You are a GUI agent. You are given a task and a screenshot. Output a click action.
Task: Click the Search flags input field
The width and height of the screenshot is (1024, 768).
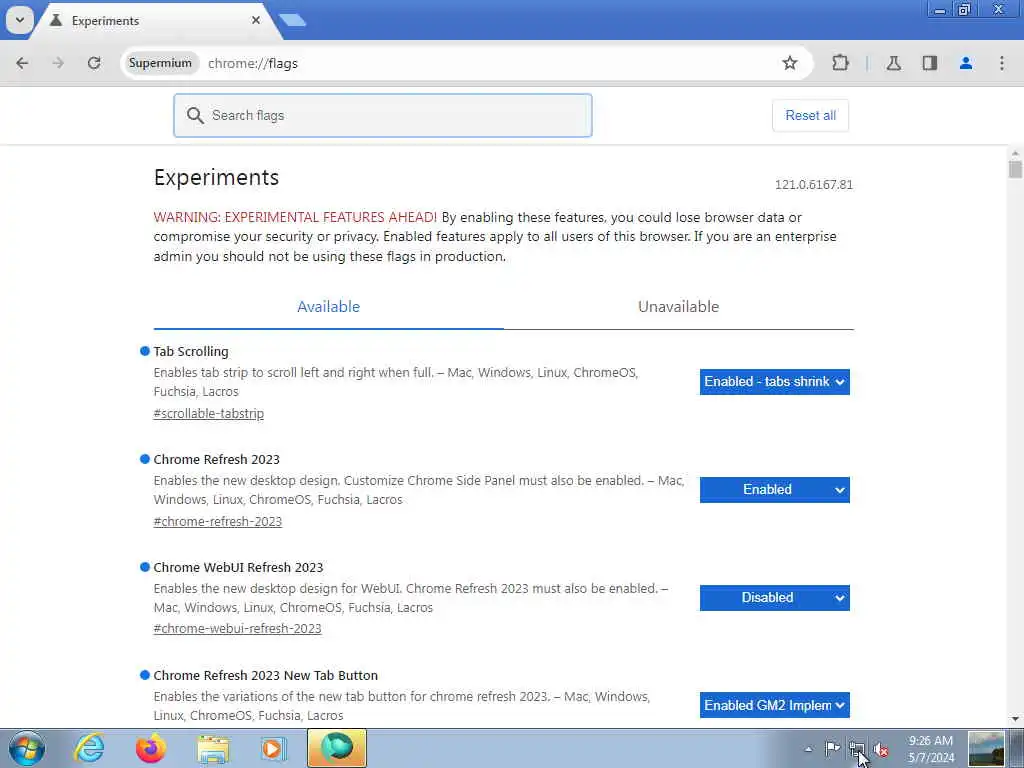coord(383,116)
